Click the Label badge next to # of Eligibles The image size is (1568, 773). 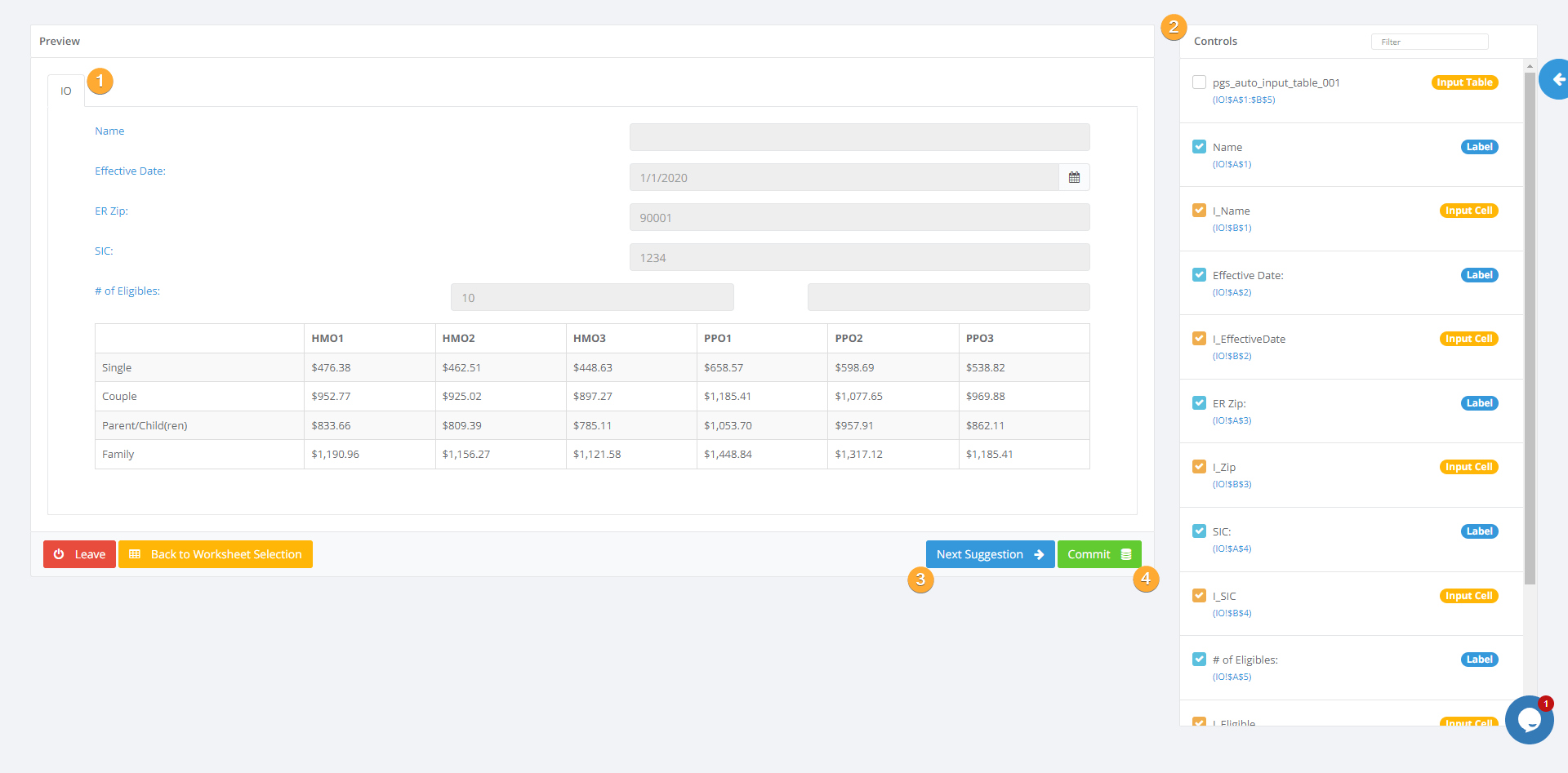pos(1479,659)
